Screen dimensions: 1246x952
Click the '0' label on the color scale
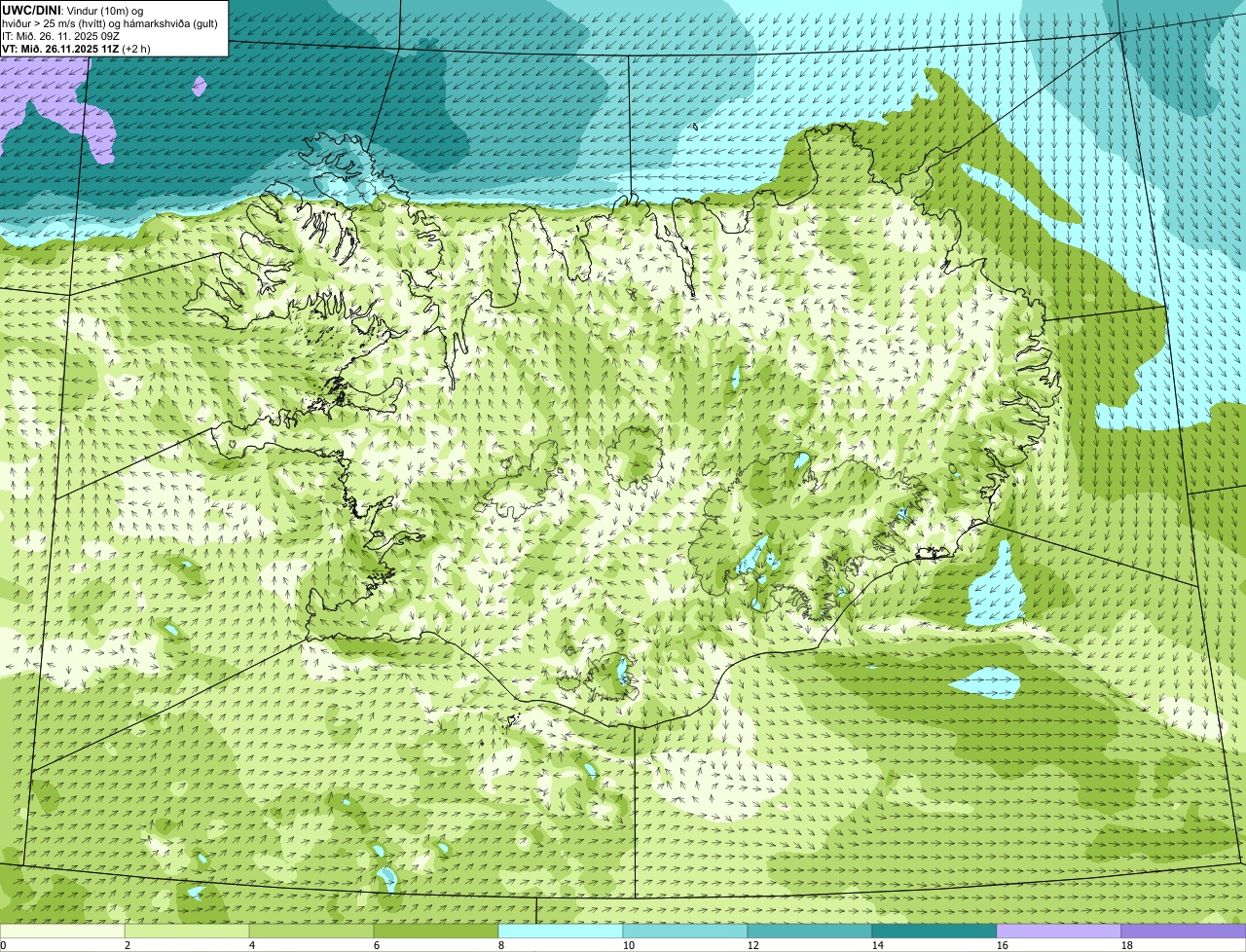coord(3,945)
